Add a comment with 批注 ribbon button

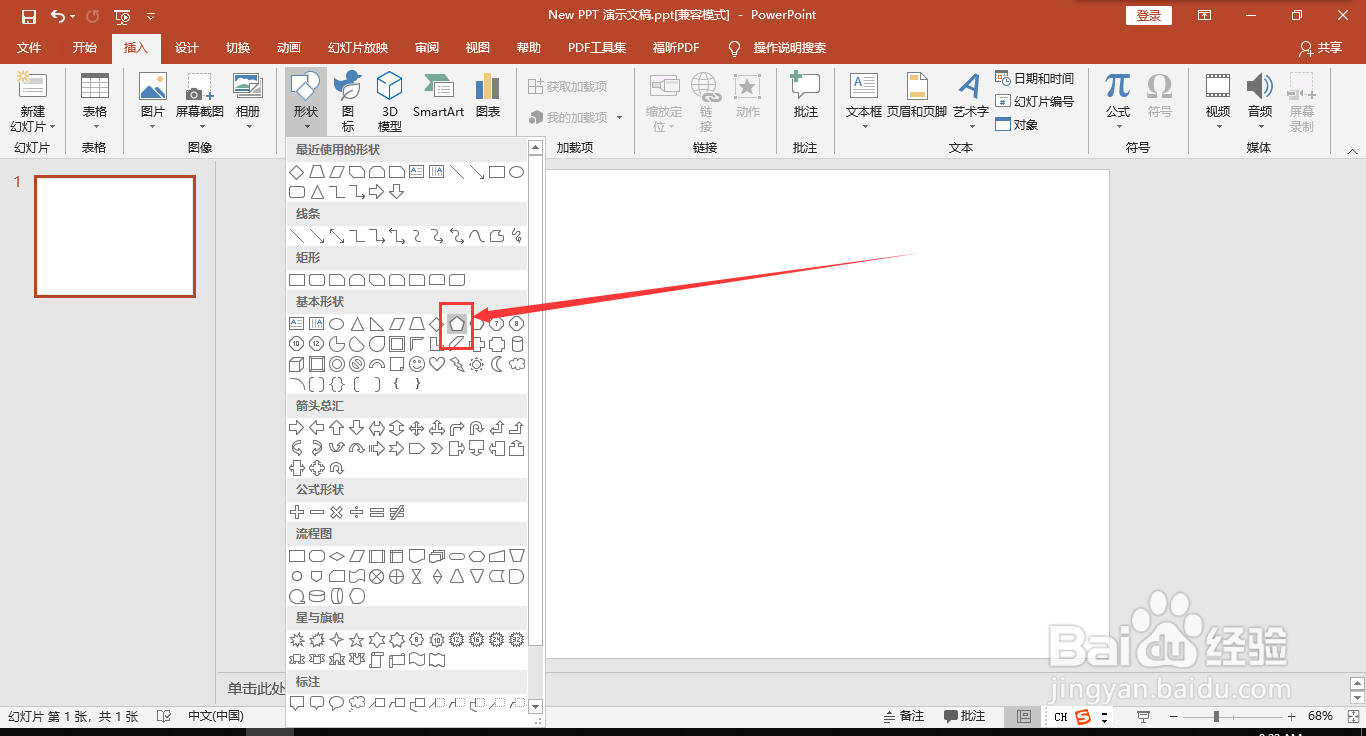tap(805, 96)
